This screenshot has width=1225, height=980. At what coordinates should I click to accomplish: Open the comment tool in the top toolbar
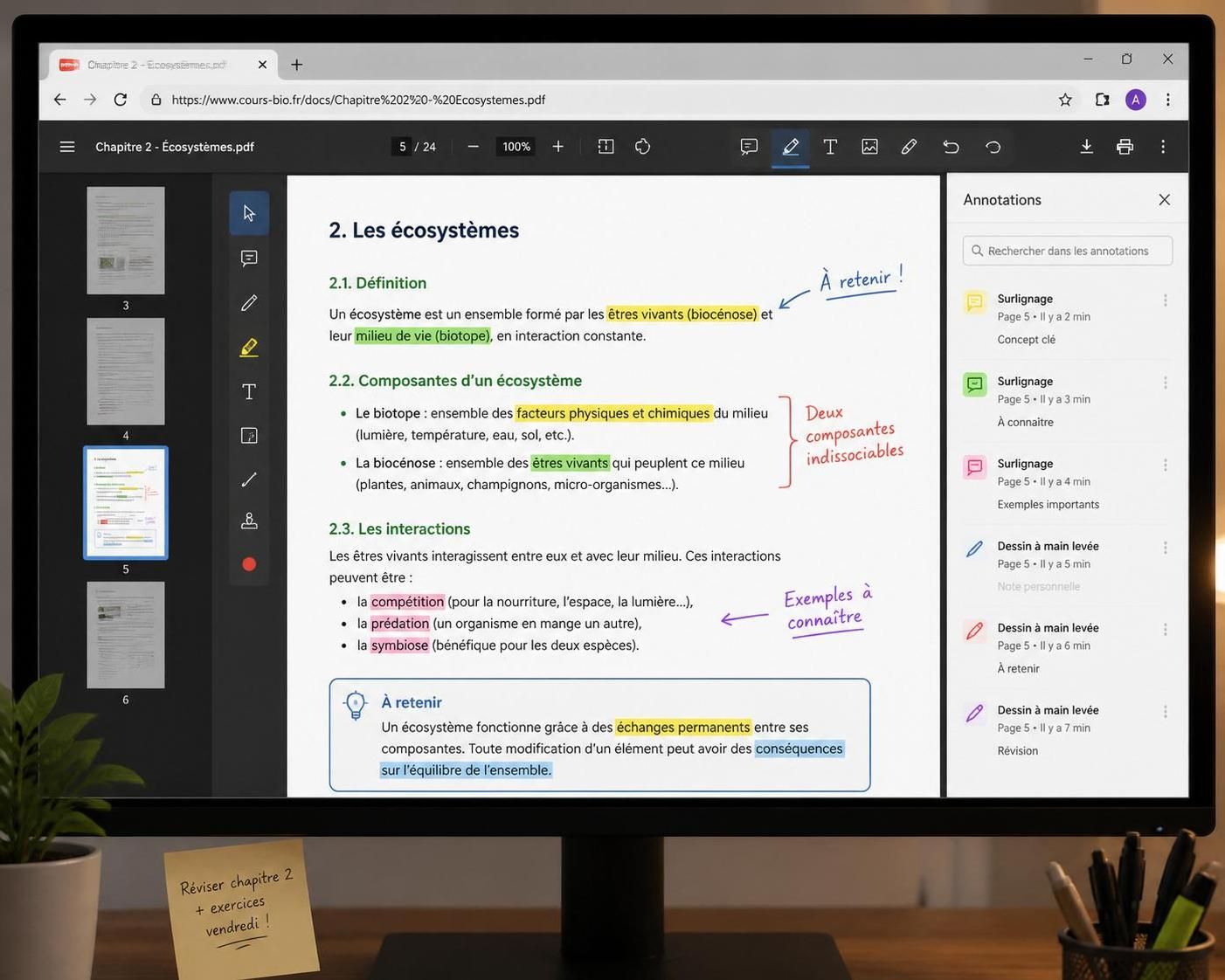click(749, 147)
